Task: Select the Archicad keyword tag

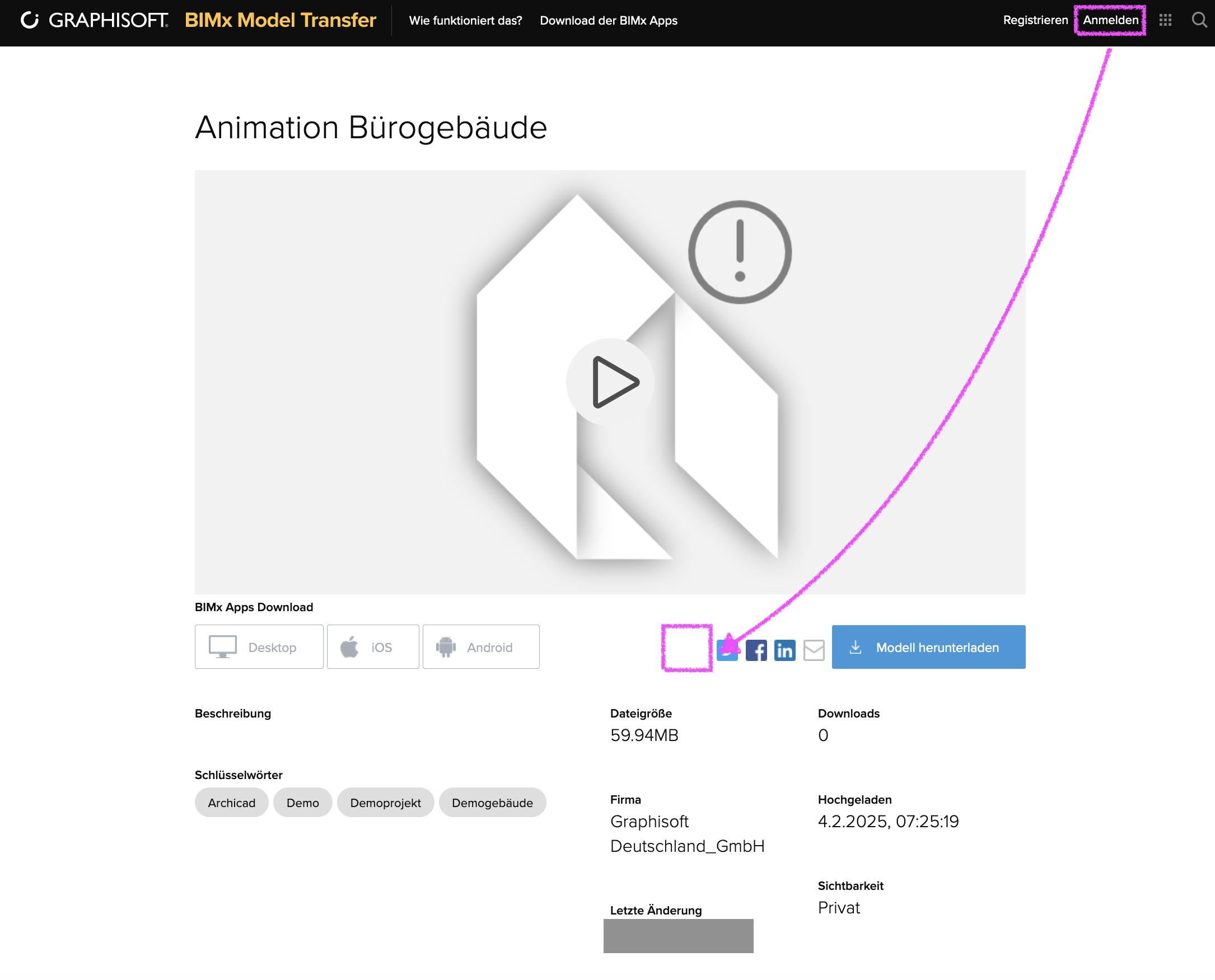Action: [231, 802]
